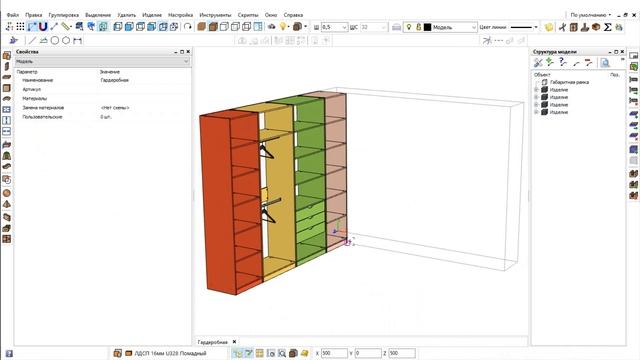Click the brown stamp icon in top toolbar
Screen dimensions: 640x360
pos(585,27)
